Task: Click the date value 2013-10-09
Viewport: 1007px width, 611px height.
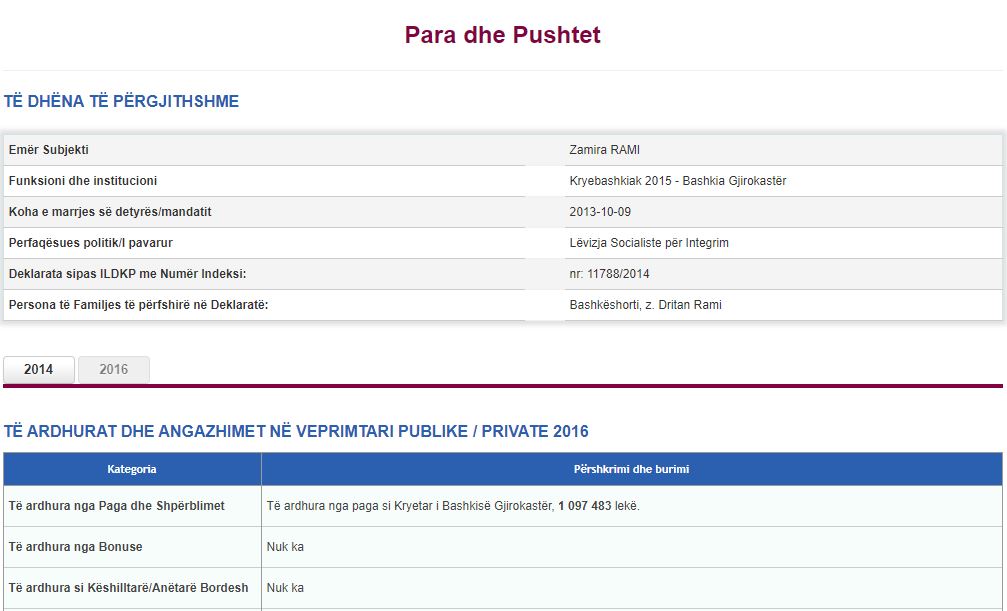Action: [x=600, y=212]
